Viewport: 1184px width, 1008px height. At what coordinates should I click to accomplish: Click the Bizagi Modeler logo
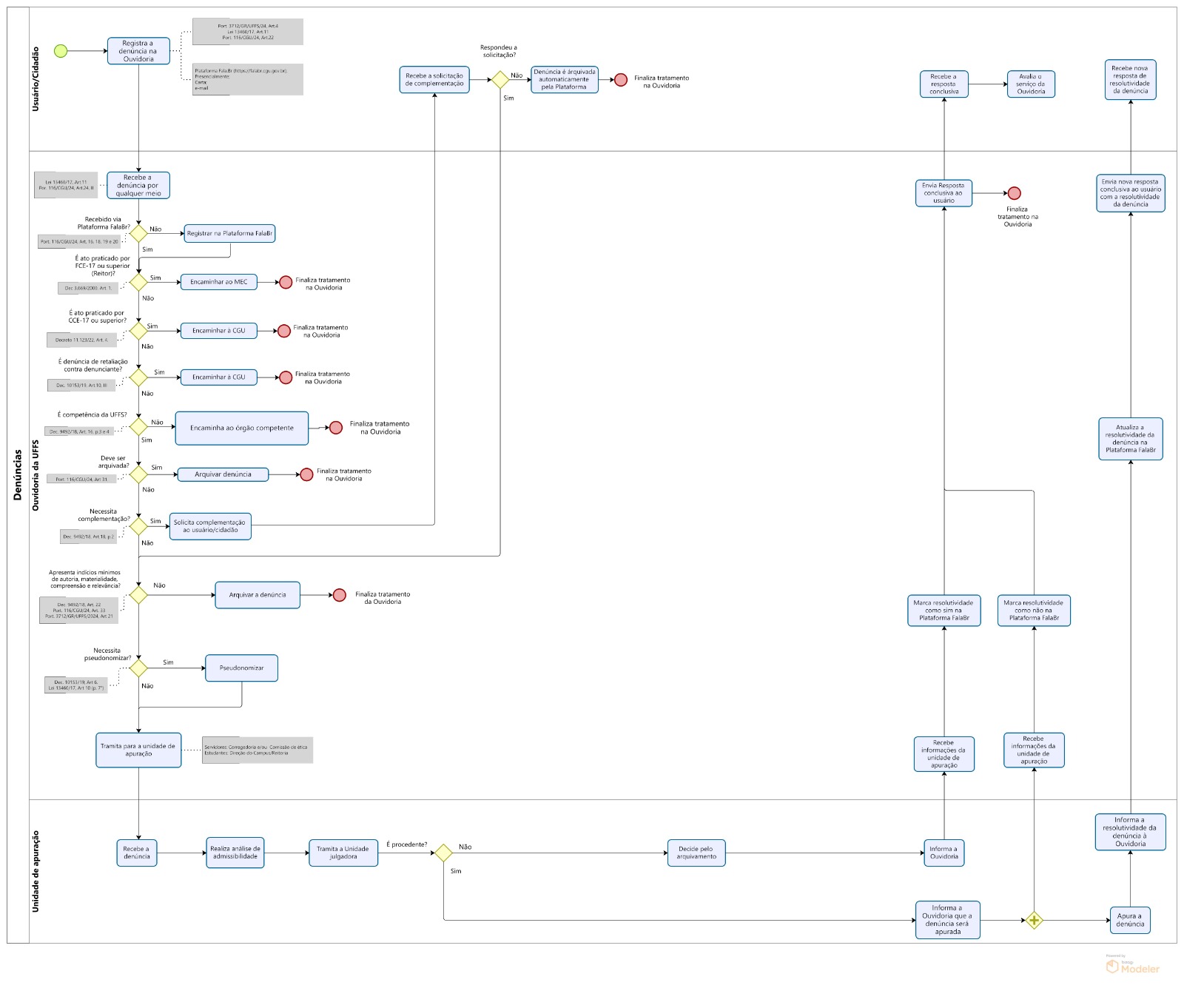click(x=1132, y=966)
